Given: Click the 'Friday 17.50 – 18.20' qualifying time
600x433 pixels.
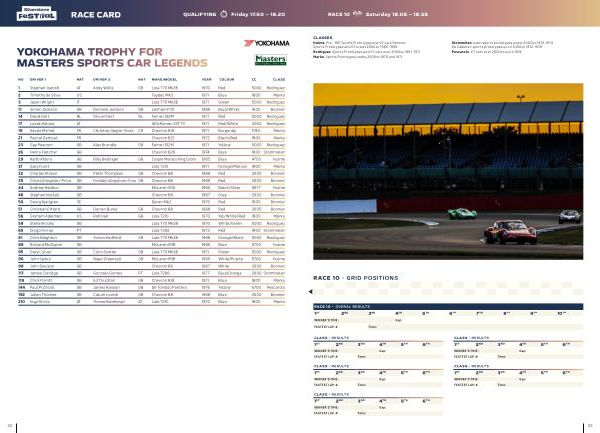Looking at the screenshot, I should [258, 14].
